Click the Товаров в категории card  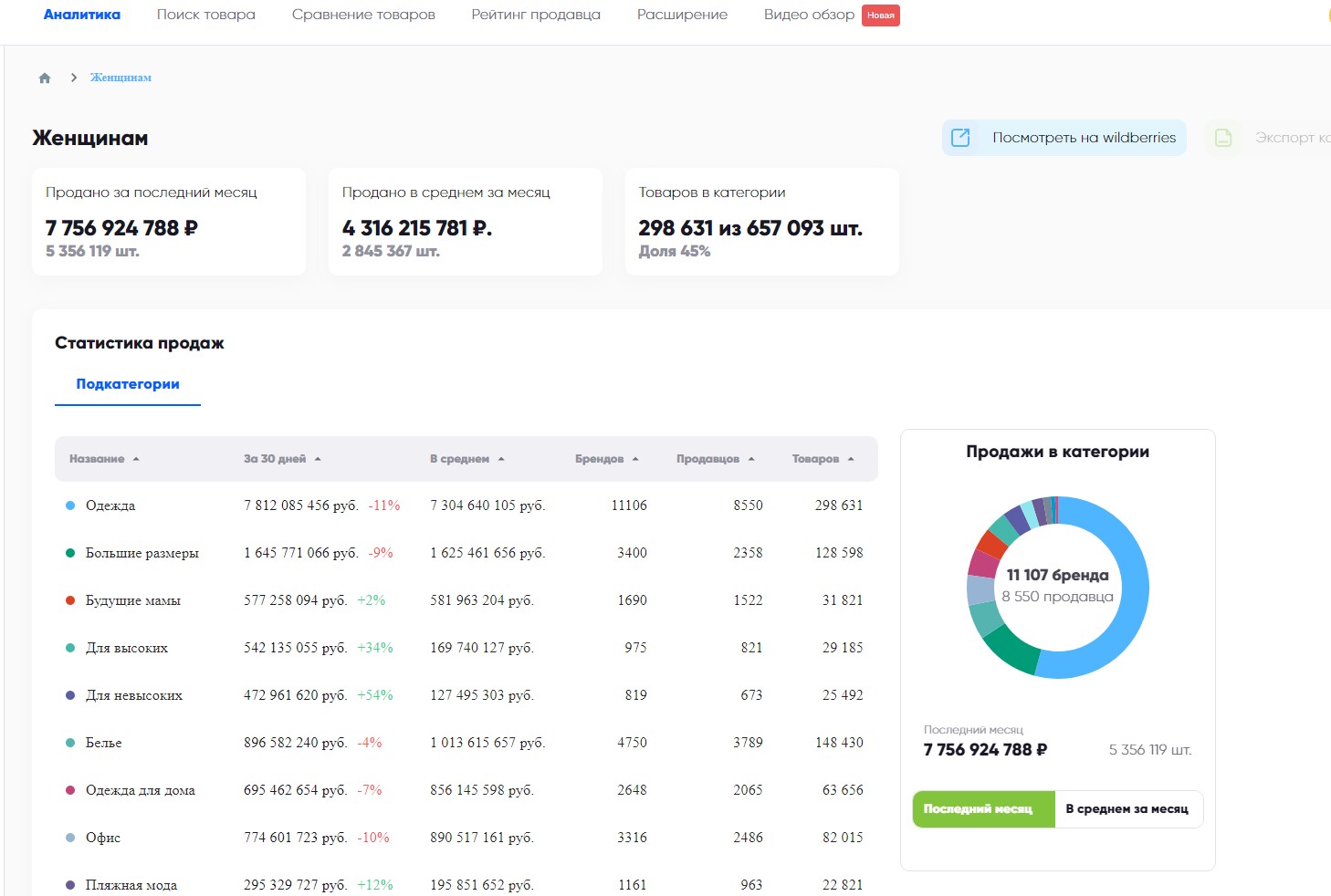tap(762, 222)
